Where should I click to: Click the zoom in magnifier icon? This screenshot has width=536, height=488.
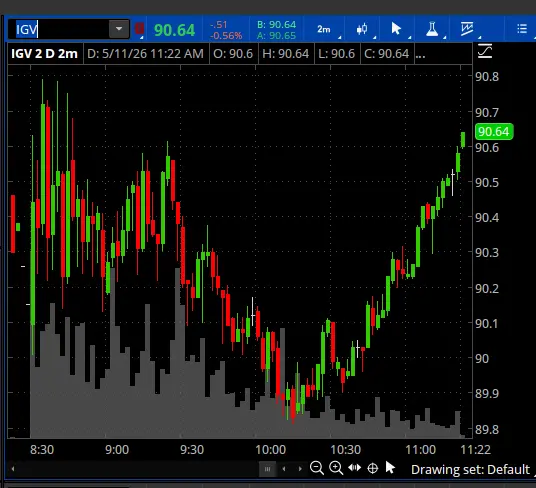[x=336, y=467]
